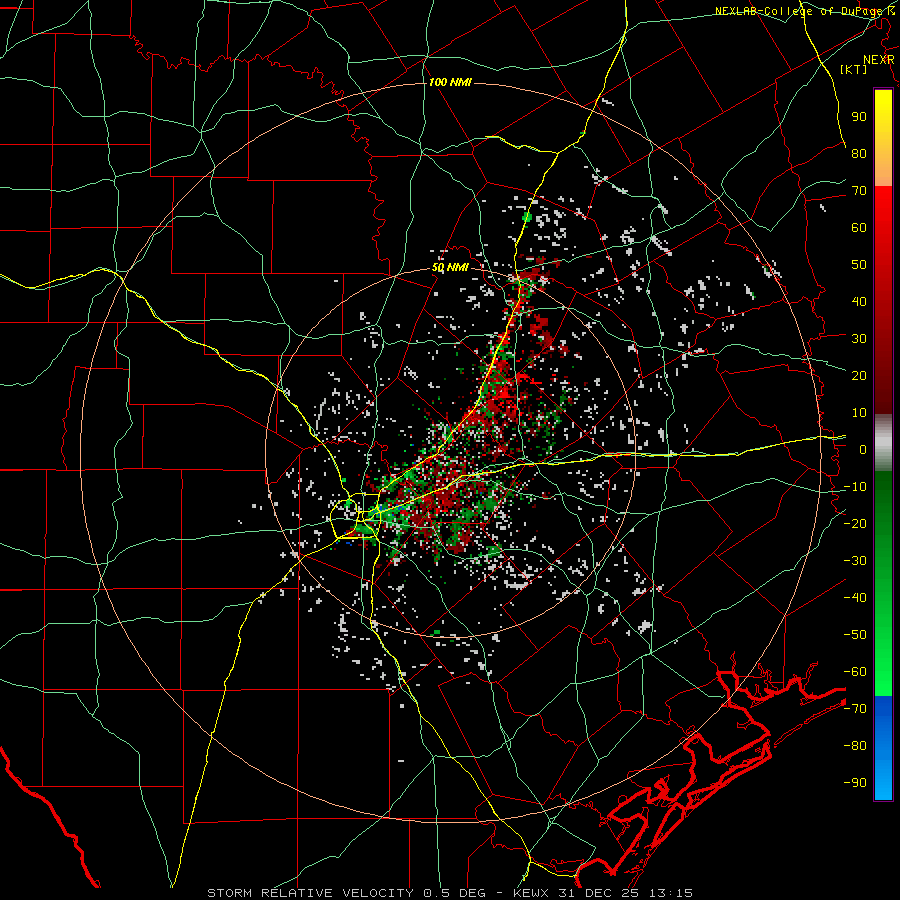900x900 pixels.
Task: Click the "STORM RELATIVE VELOCITY" product title
Action: [310, 893]
